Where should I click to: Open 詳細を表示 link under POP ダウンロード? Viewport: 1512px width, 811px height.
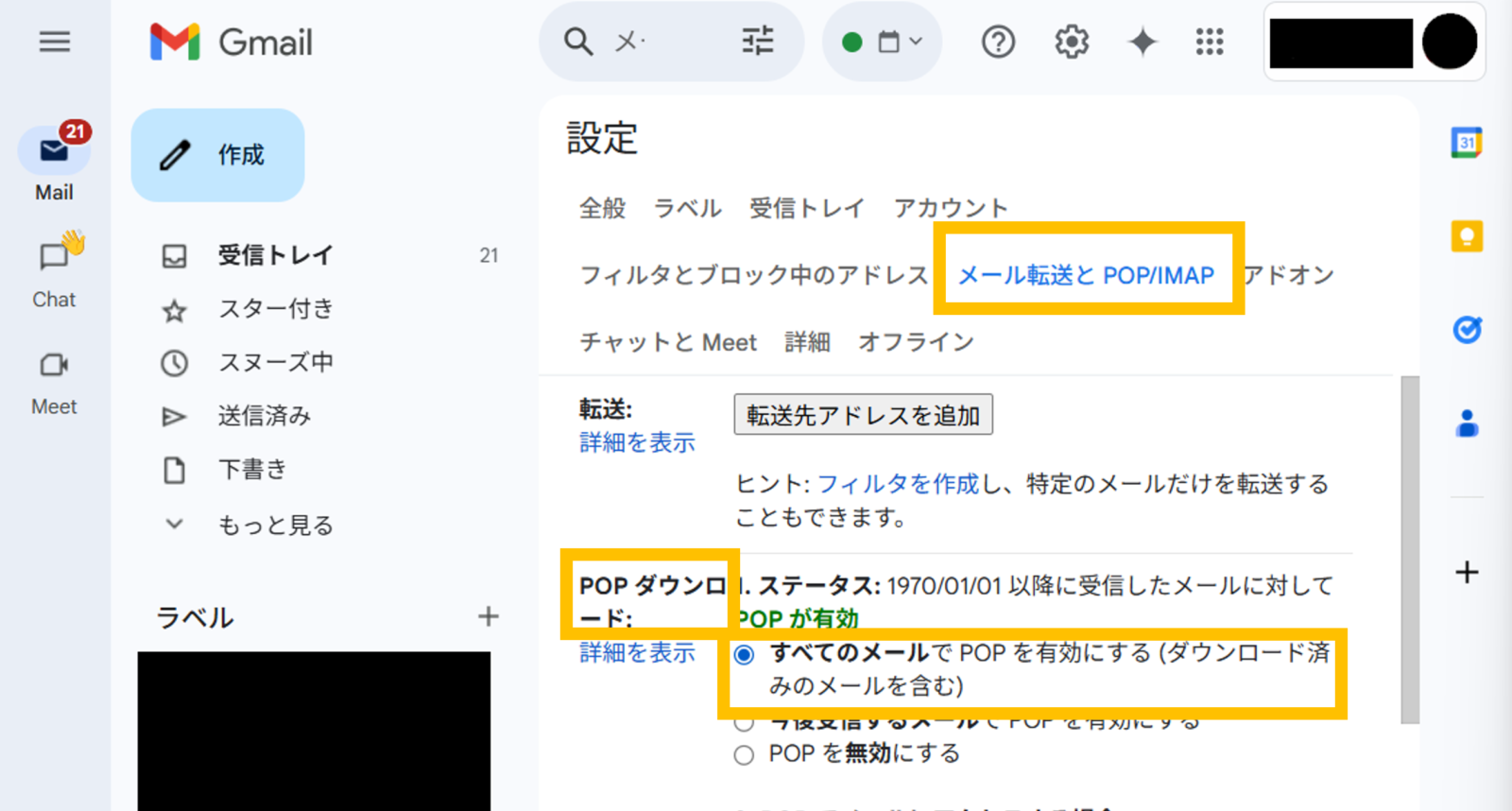(x=638, y=652)
